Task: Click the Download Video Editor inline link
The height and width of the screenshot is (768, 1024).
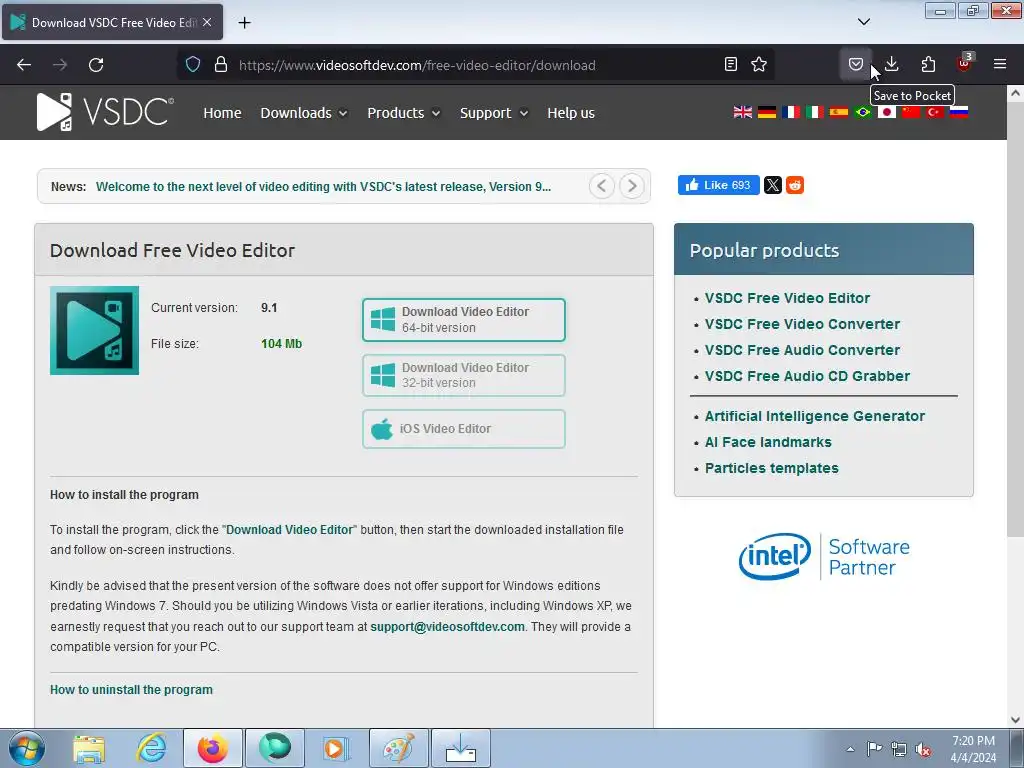Action: point(289,530)
